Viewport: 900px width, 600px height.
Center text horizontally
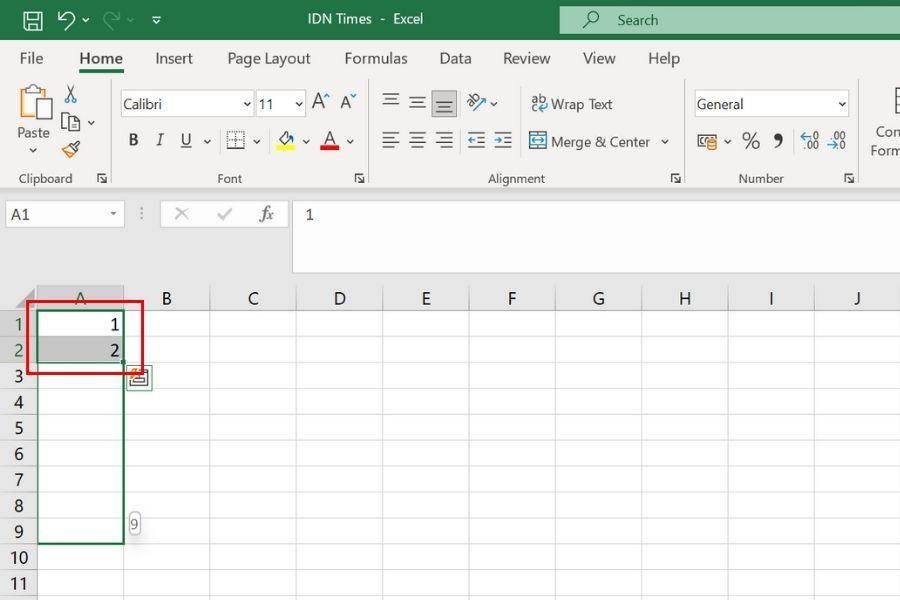coord(417,140)
